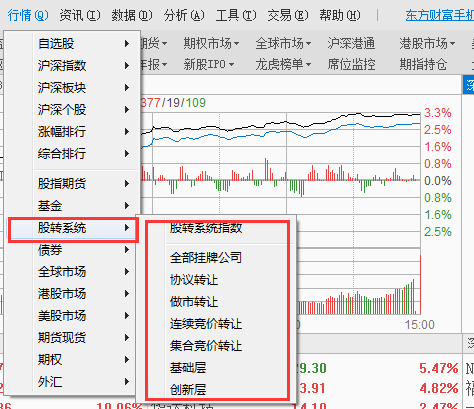The width and height of the screenshot is (474, 409).
Task: Open the 行情(Q) menu
Action: coord(28,15)
